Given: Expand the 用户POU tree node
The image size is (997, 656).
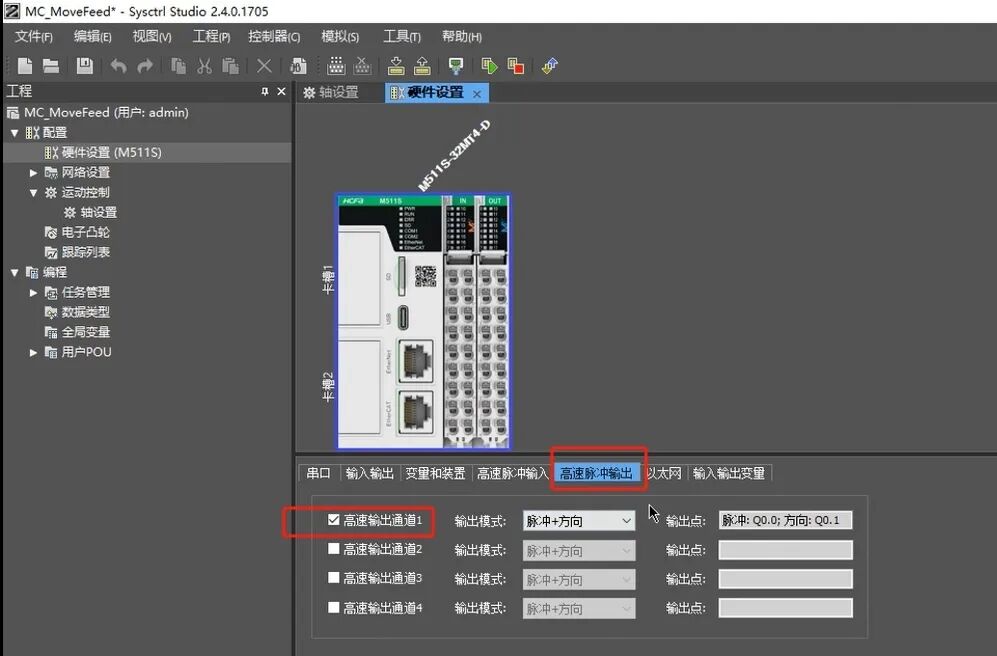Looking at the screenshot, I should pyautogui.click(x=34, y=352).
